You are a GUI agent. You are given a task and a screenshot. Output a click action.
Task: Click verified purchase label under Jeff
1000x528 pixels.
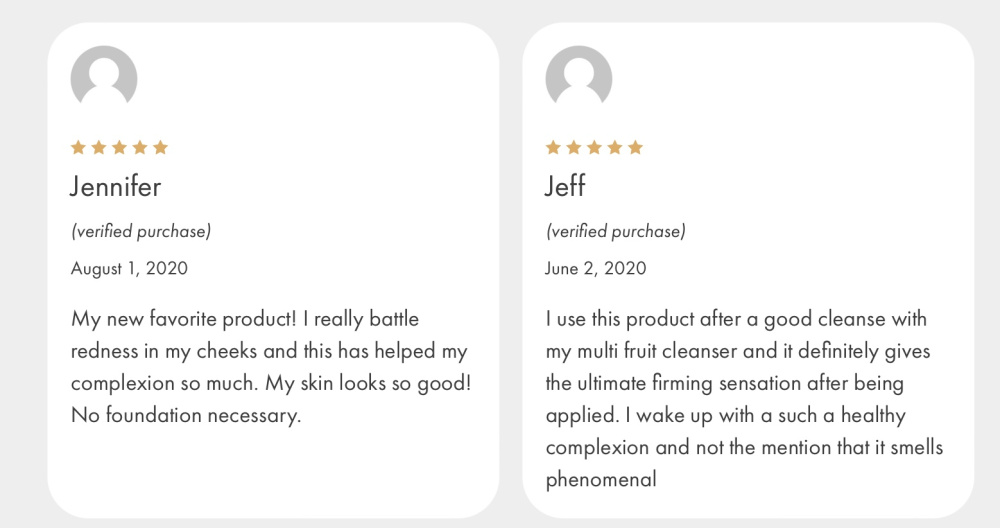[616, 231]
